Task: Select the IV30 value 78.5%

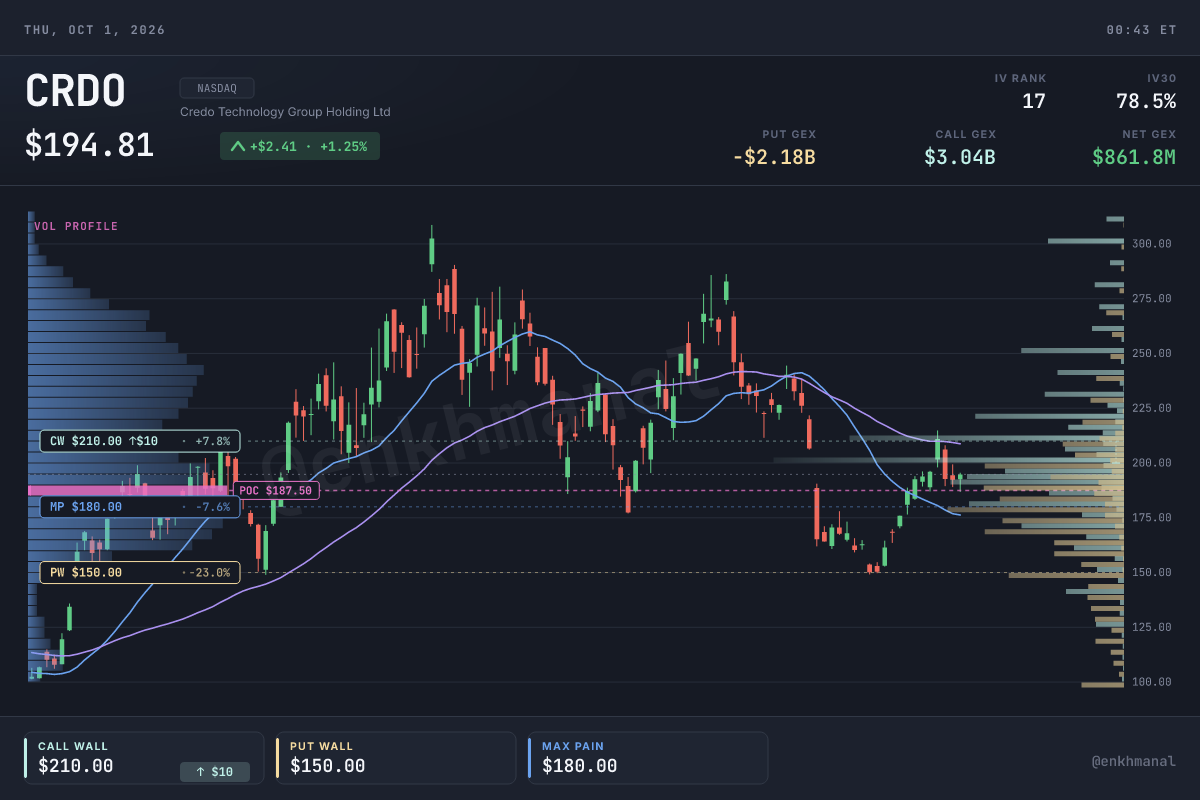Action: (1146, 101)
